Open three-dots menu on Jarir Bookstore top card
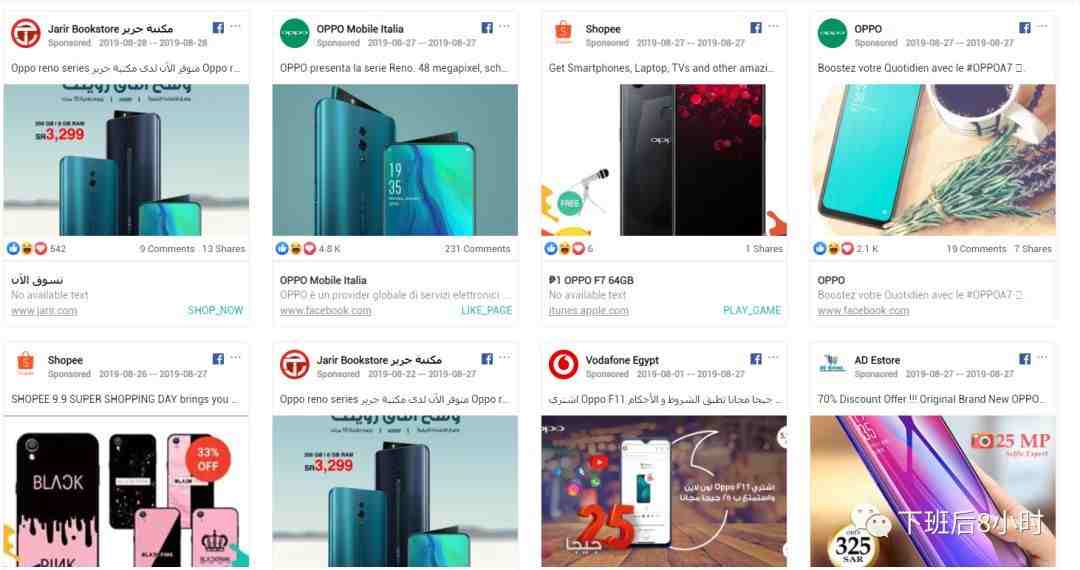Image resolution: width=1080 pixels, height=570 pixels. click(x=236, y=27)
